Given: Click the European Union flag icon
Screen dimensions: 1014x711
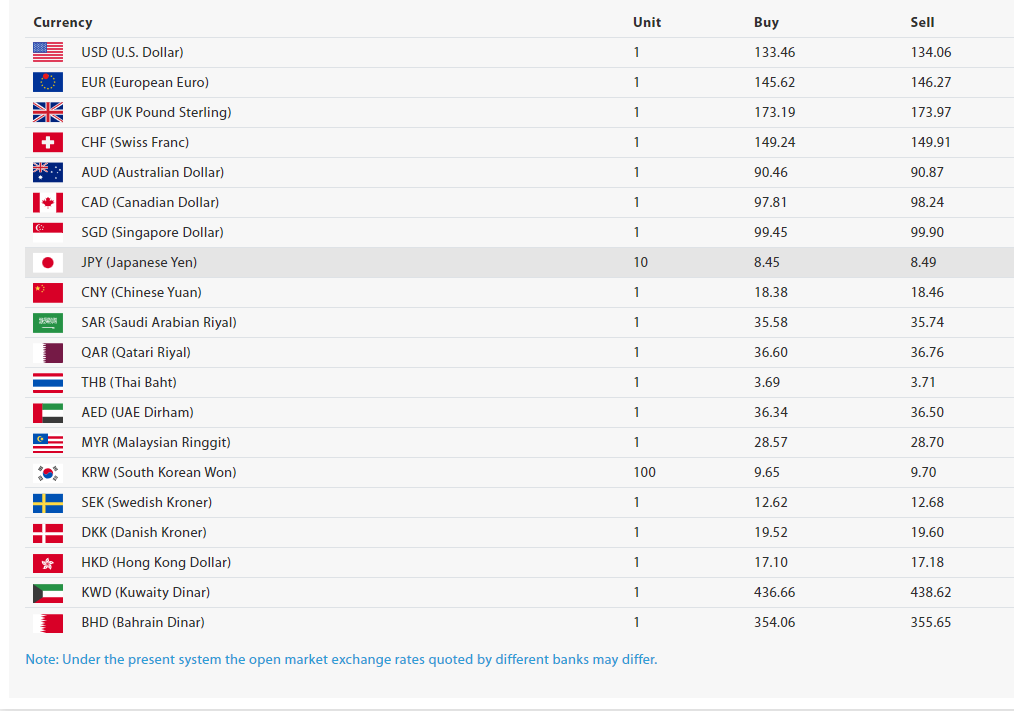Looking at the screenshot, I should (48, 82).
